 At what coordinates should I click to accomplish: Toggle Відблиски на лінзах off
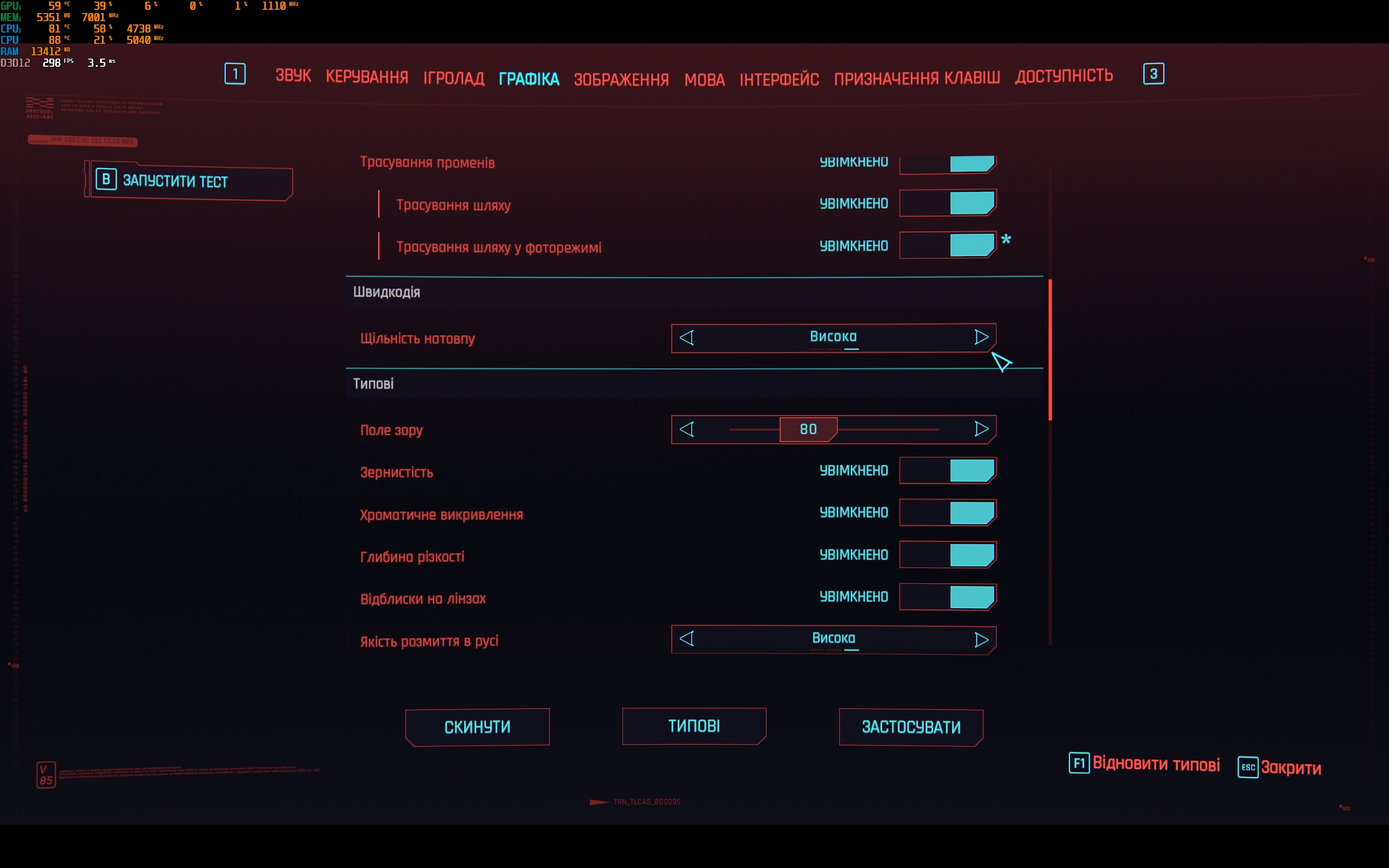948,597
